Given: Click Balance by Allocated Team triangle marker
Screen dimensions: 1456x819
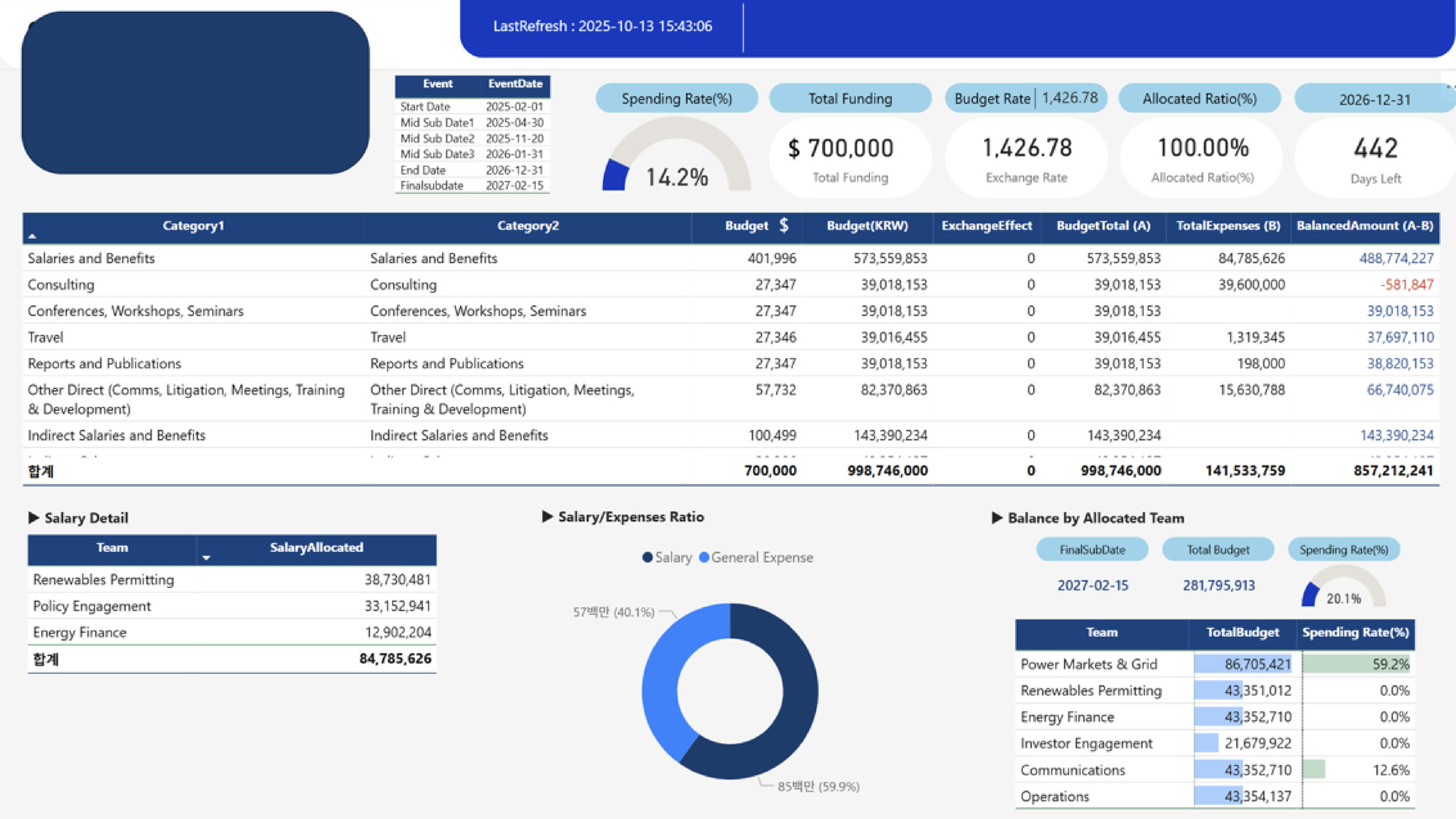Looking at the screenshot, I should click(996, 518).
